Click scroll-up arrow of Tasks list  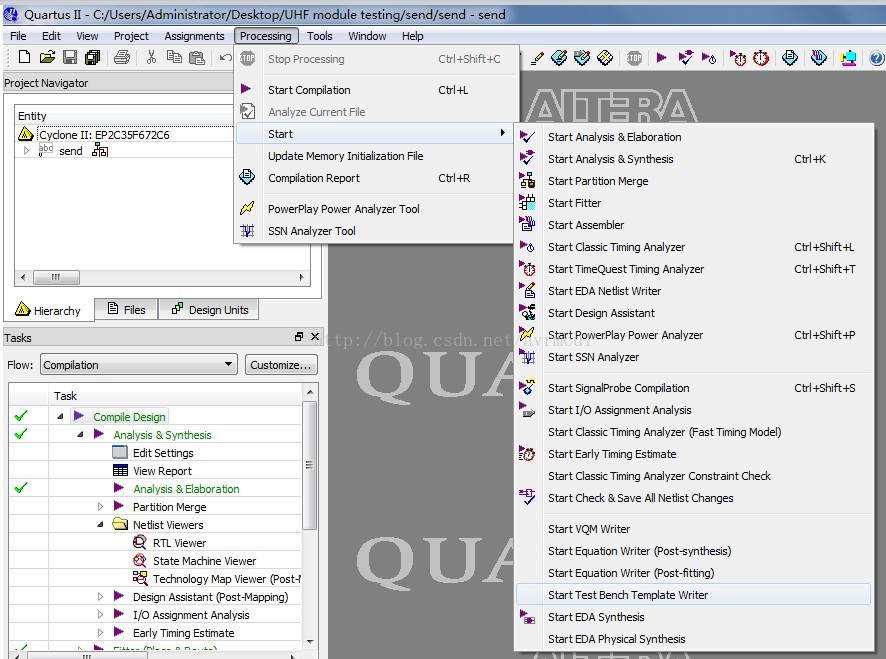pyautogui.click(x=310, y=392)
